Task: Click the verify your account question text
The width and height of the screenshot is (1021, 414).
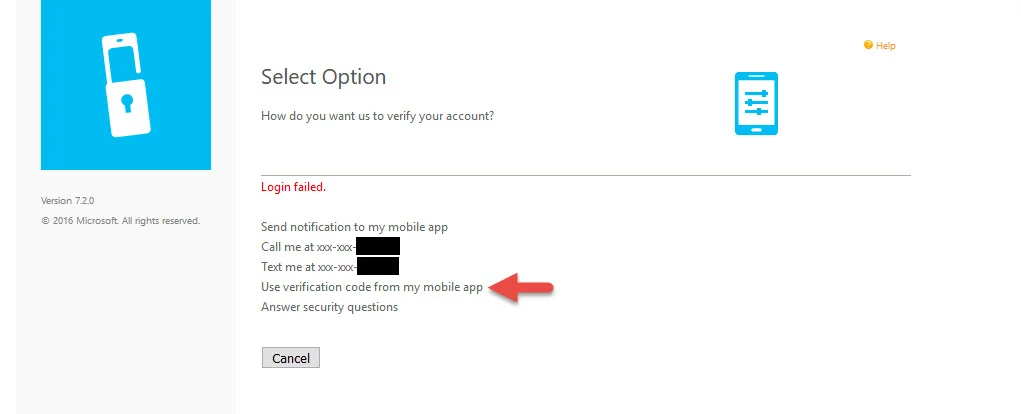Action: pyautogui.click(x=378, y=116)
